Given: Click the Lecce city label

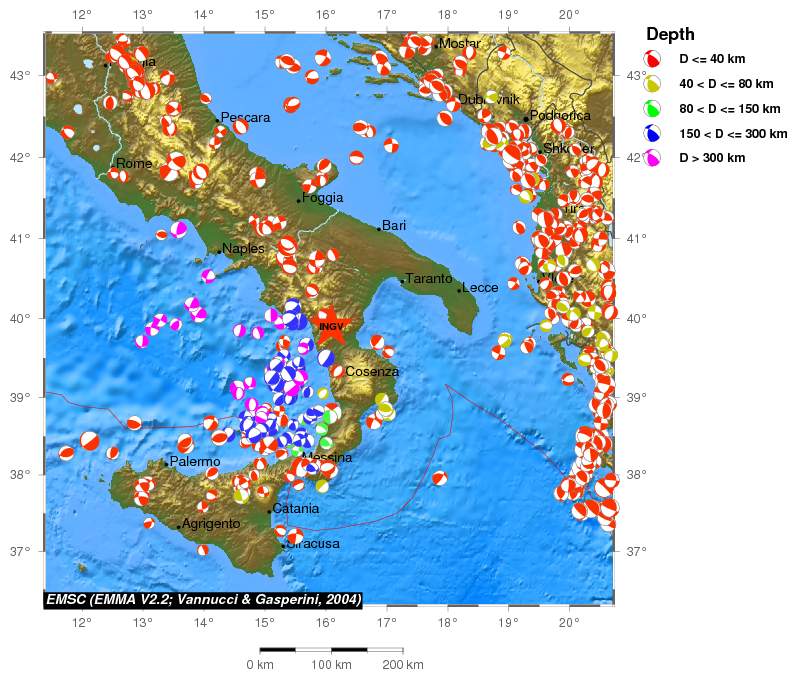Looking at the screenshot, I should [480, 288].
